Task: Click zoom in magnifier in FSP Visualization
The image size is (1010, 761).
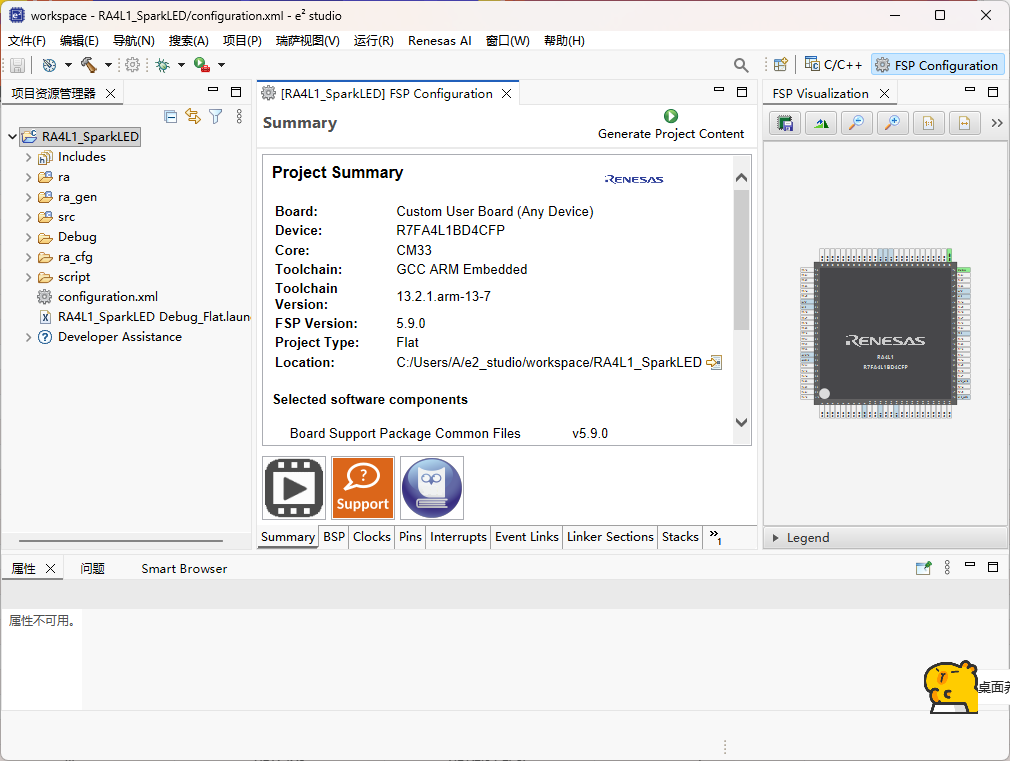Action: click(x=892, y=123)
